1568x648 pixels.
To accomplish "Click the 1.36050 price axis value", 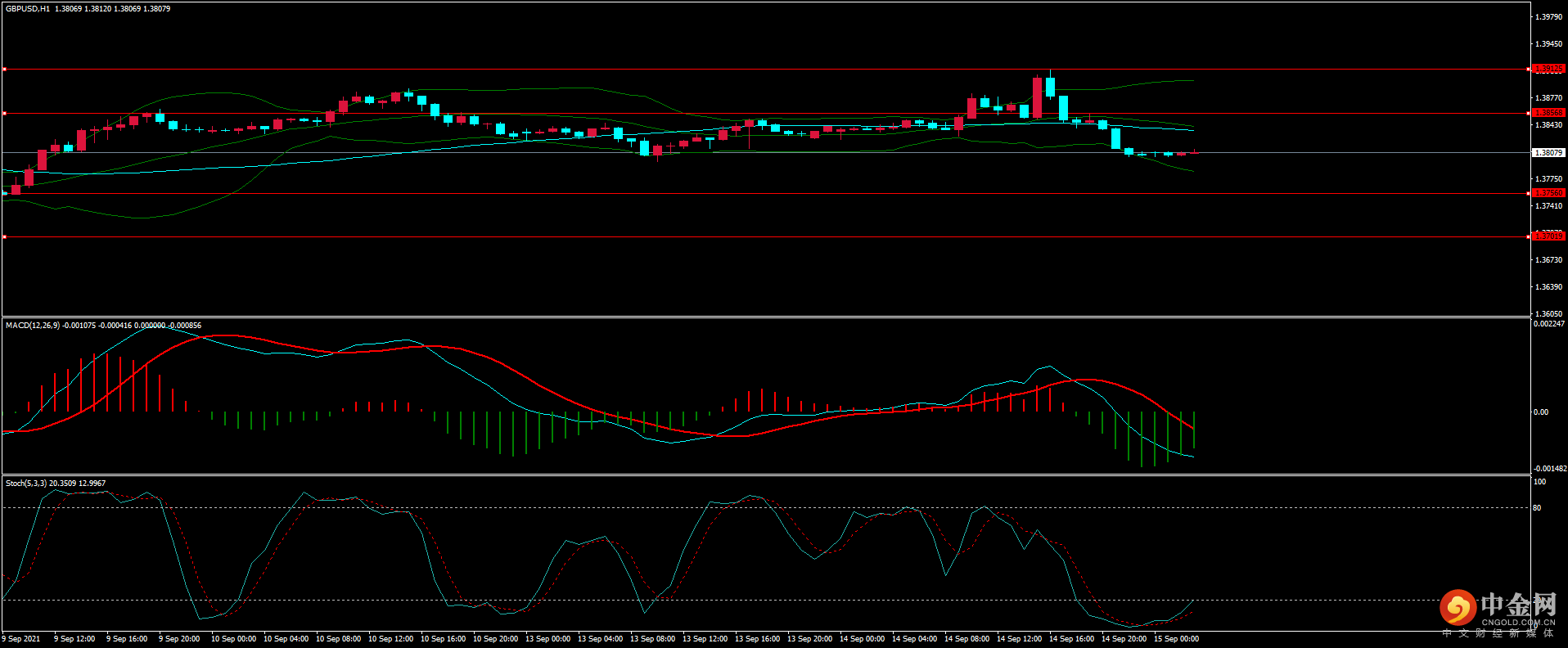I will click(x=1548, y=314).
